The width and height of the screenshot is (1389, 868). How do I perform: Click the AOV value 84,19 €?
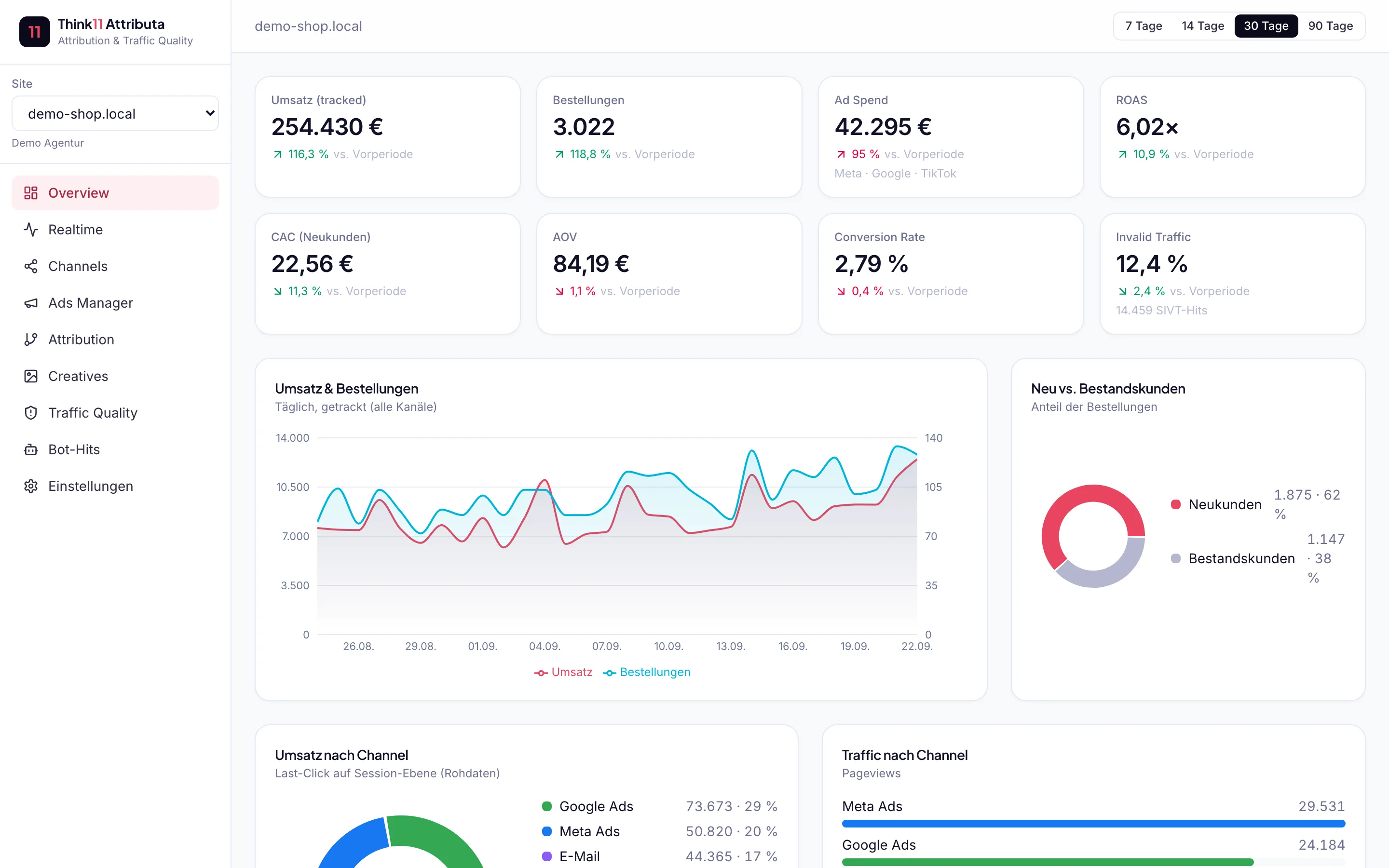click(x=591, y=264)
